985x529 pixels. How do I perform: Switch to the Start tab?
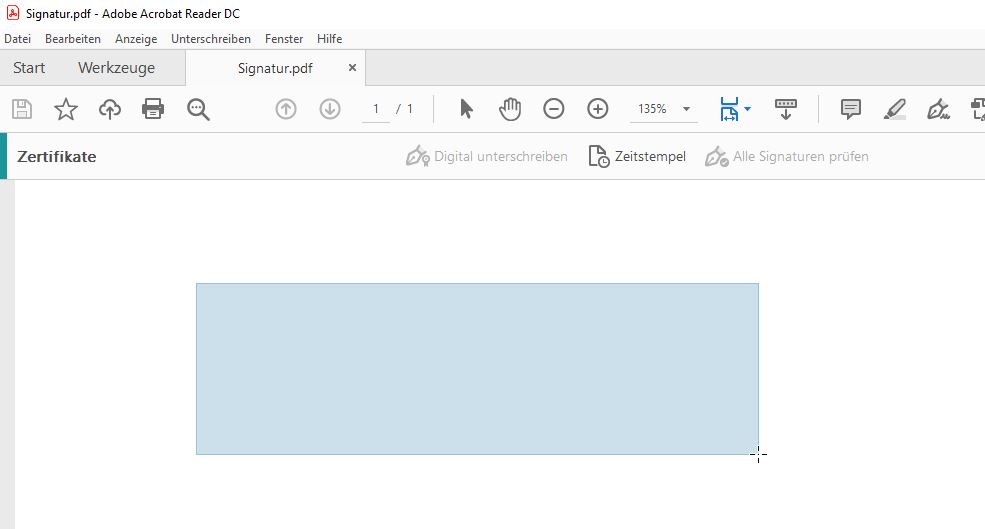click(29, 68)
